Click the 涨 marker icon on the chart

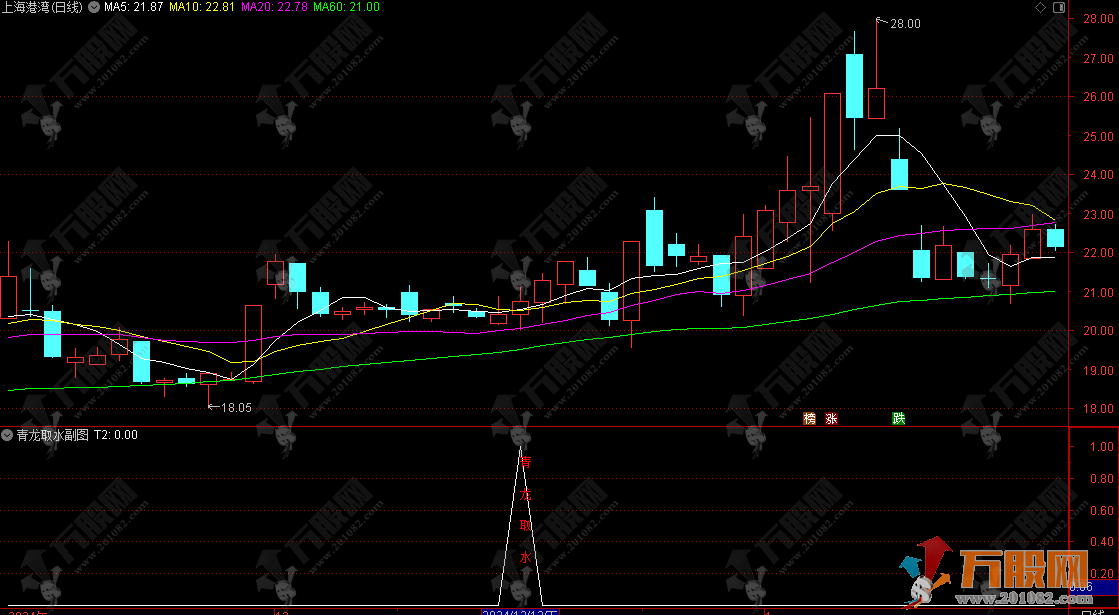tap(831, 418)
